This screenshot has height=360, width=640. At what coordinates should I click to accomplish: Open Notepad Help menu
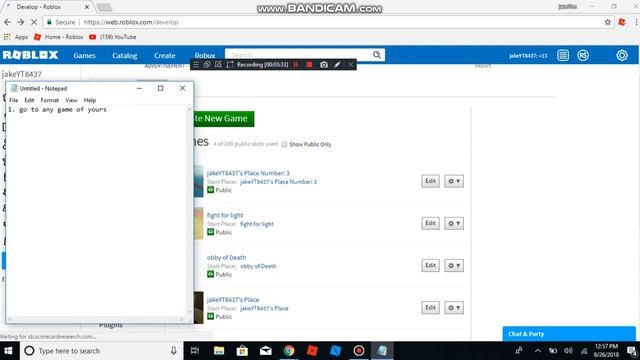point(90,100)
